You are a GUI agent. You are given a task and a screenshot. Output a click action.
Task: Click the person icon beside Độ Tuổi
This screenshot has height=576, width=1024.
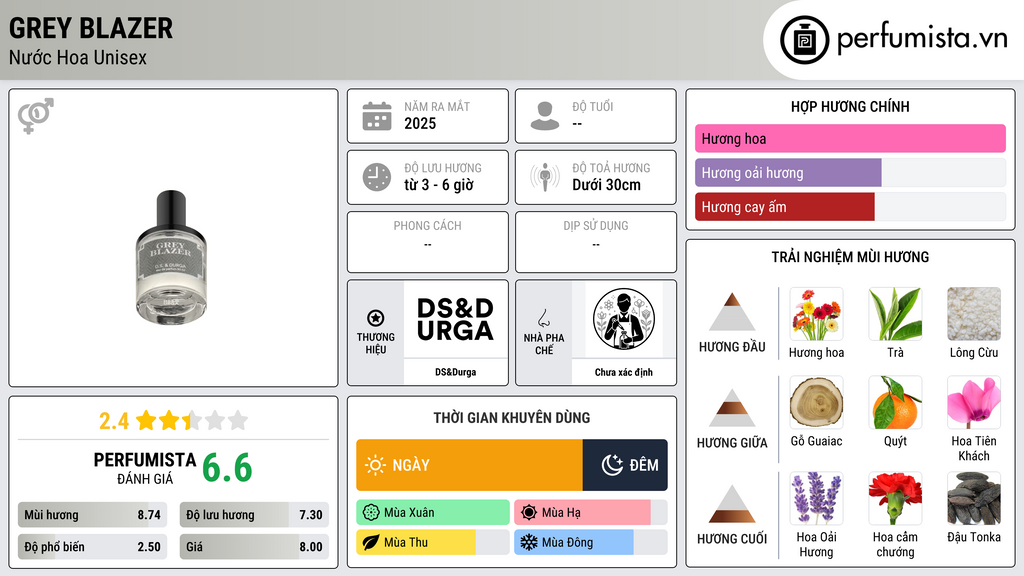pyautogui.click(x=545, y=116)
